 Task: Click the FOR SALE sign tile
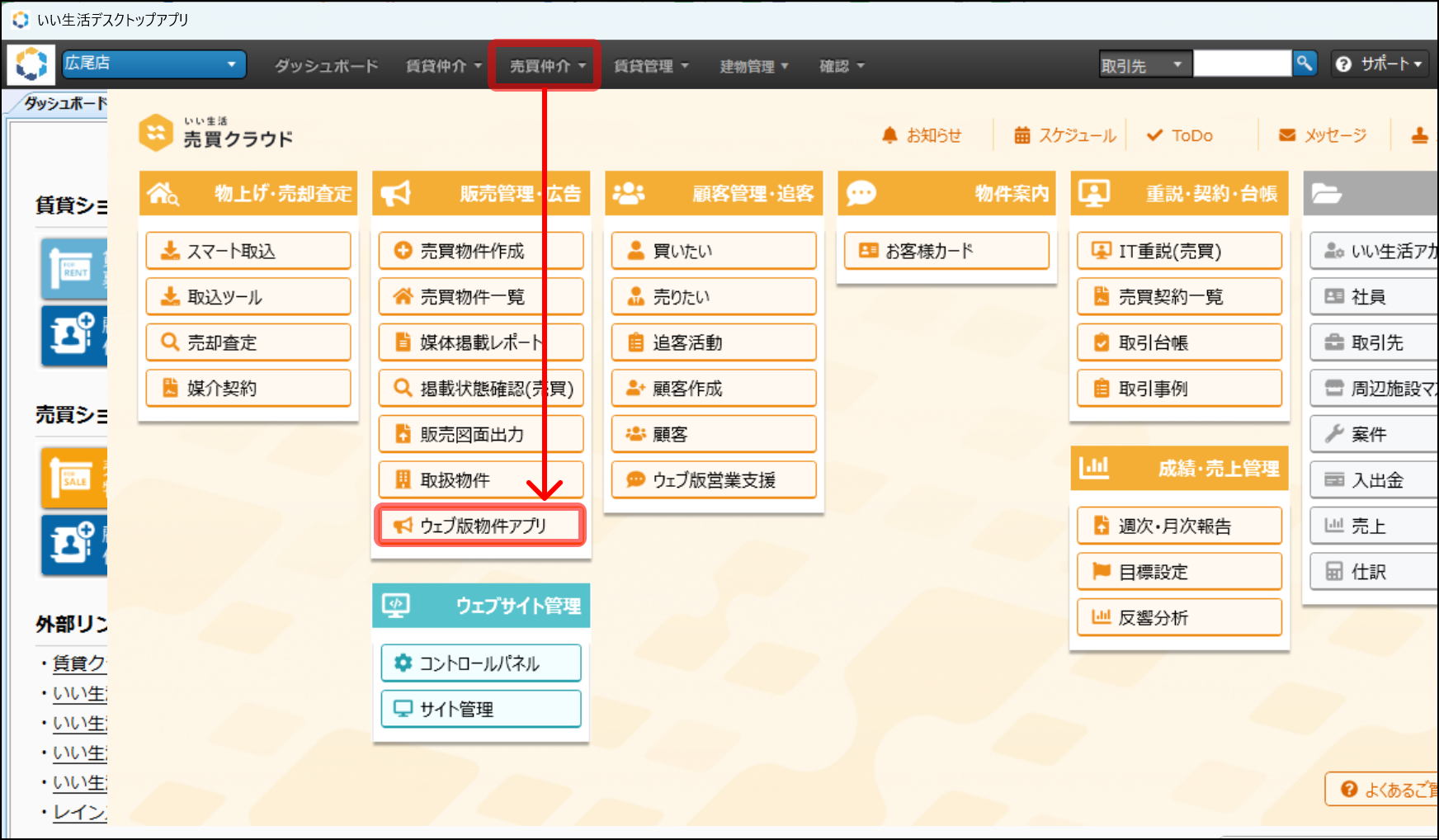[x=74, y=478]
